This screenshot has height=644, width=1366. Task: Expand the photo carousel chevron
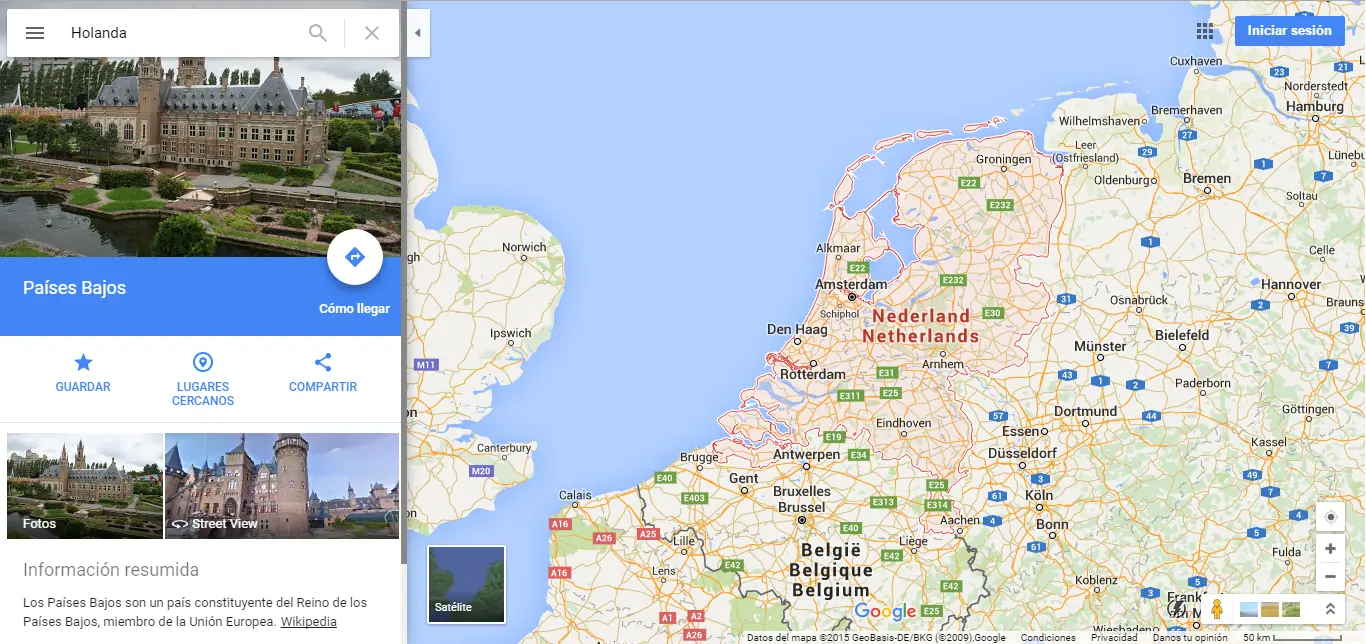click(1330, 608)
